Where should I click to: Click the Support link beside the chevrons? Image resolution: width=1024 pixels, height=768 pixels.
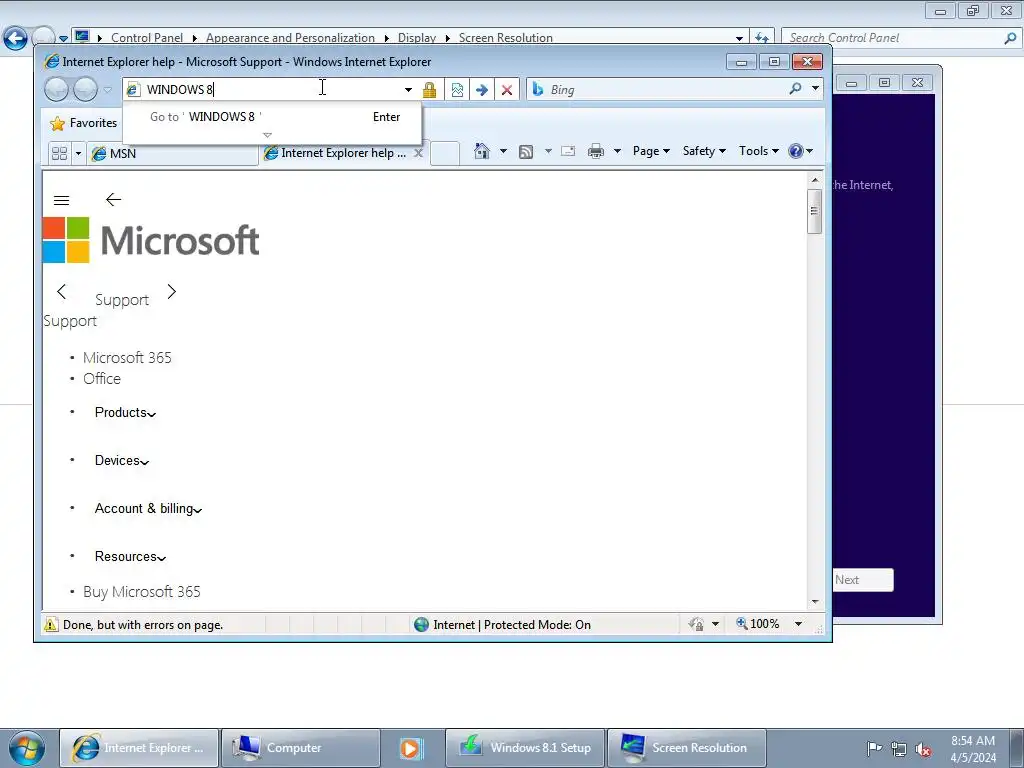pyautogui.click(x=122, y=300)
